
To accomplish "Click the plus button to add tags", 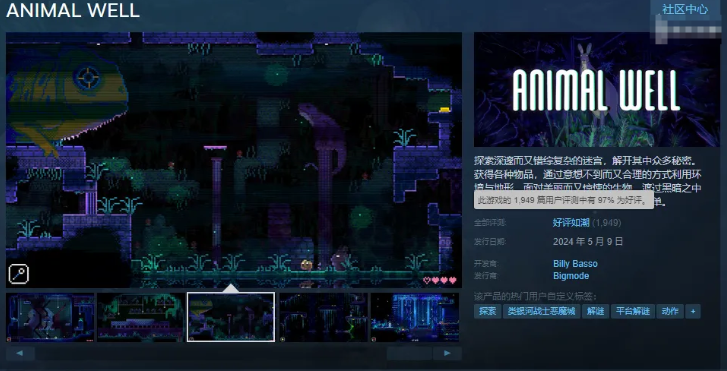I will coord(693,311).
